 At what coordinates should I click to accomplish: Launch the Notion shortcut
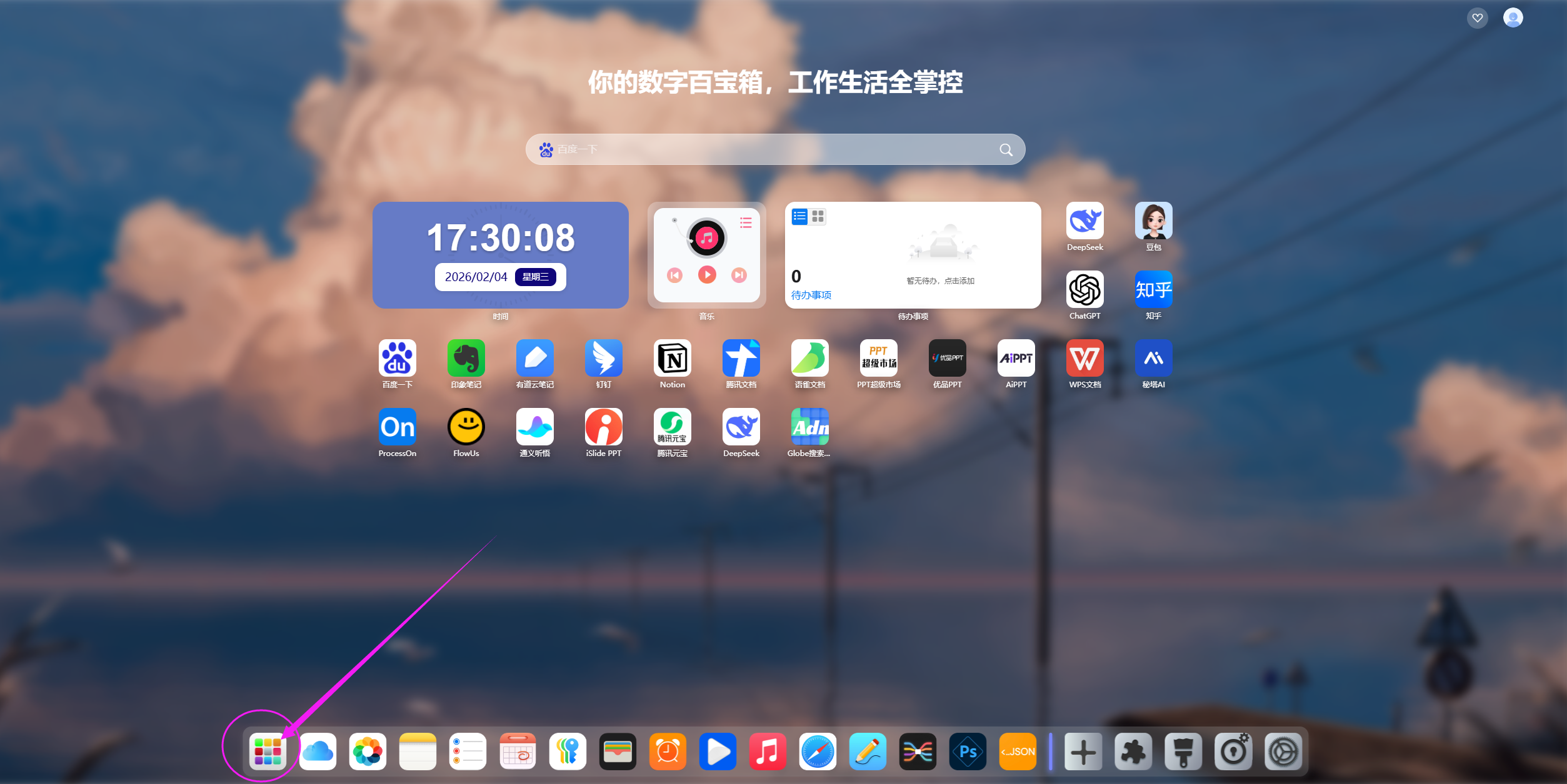673,359
